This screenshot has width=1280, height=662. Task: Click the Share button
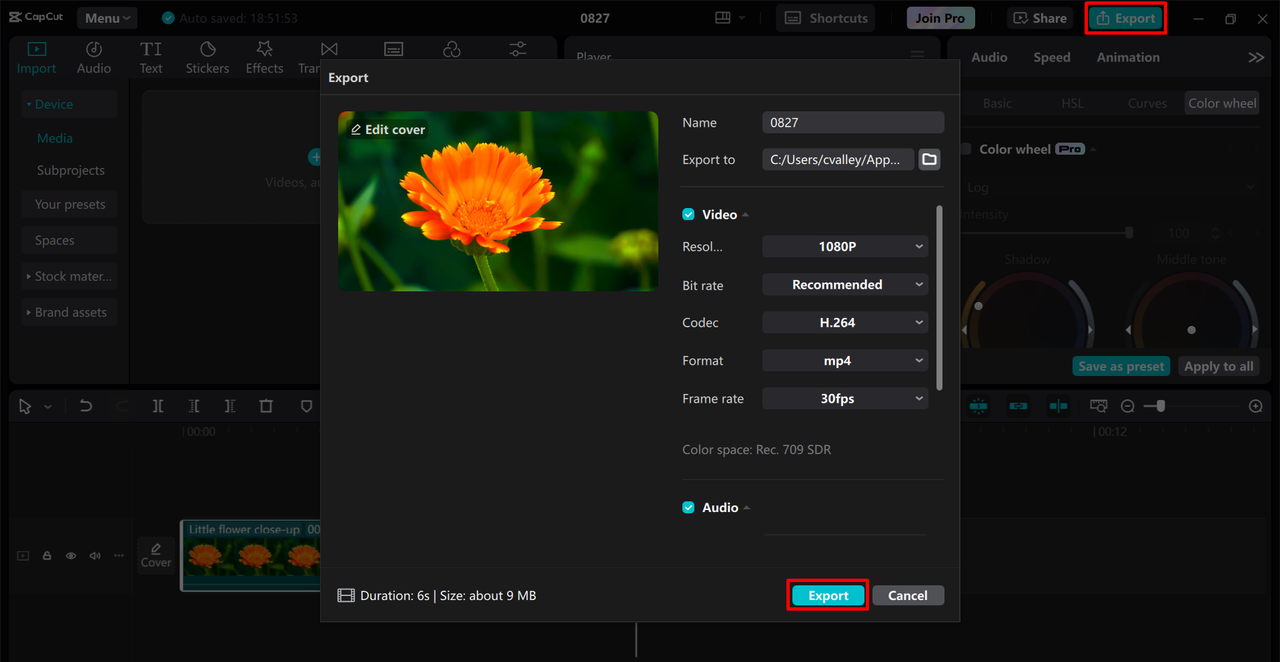click(x=1040, y=18)
